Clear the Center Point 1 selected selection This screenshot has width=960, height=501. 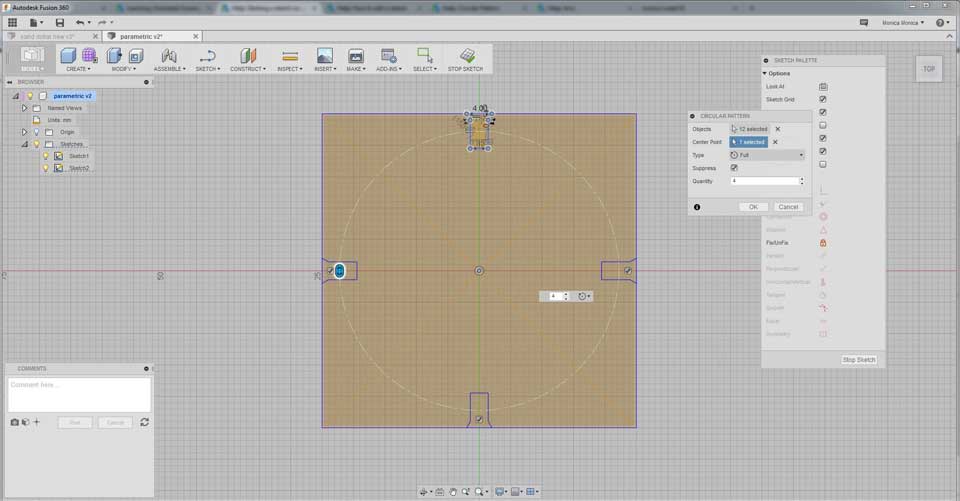coord(775,142)
